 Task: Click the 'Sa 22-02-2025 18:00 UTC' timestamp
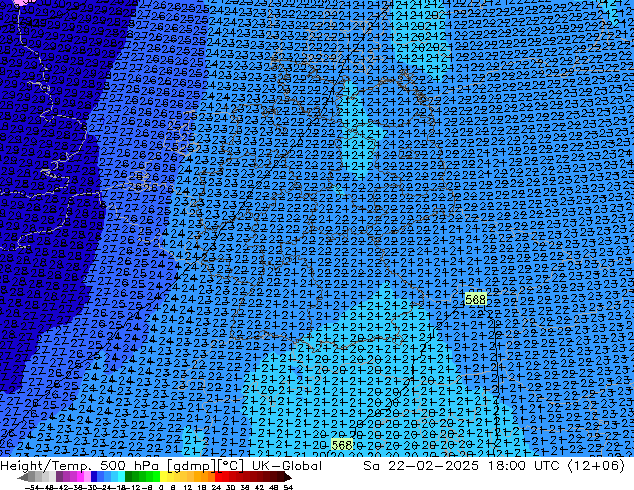(461, 466)
